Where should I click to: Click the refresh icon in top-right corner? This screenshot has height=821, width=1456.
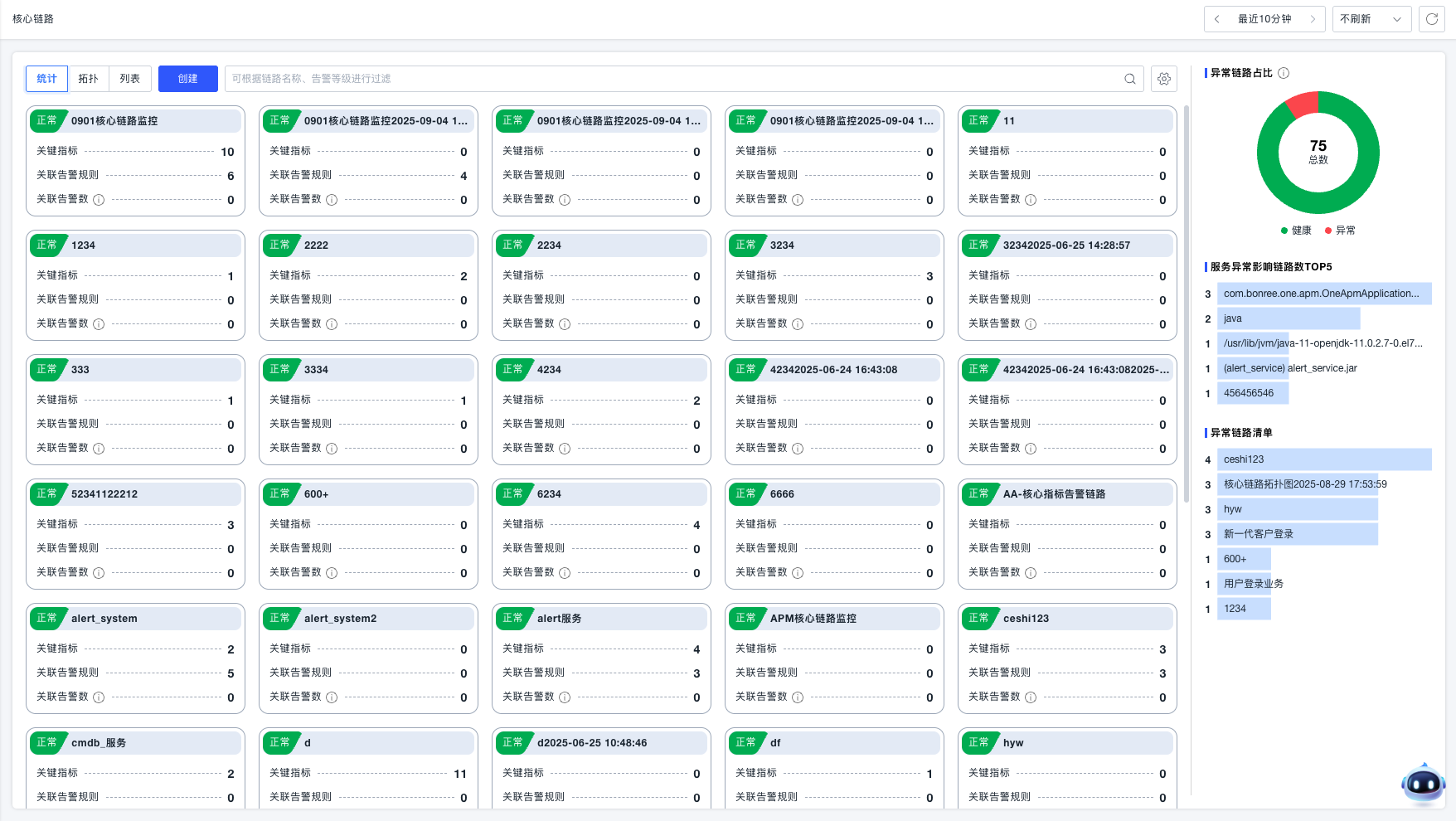(x=1432, y=19)
